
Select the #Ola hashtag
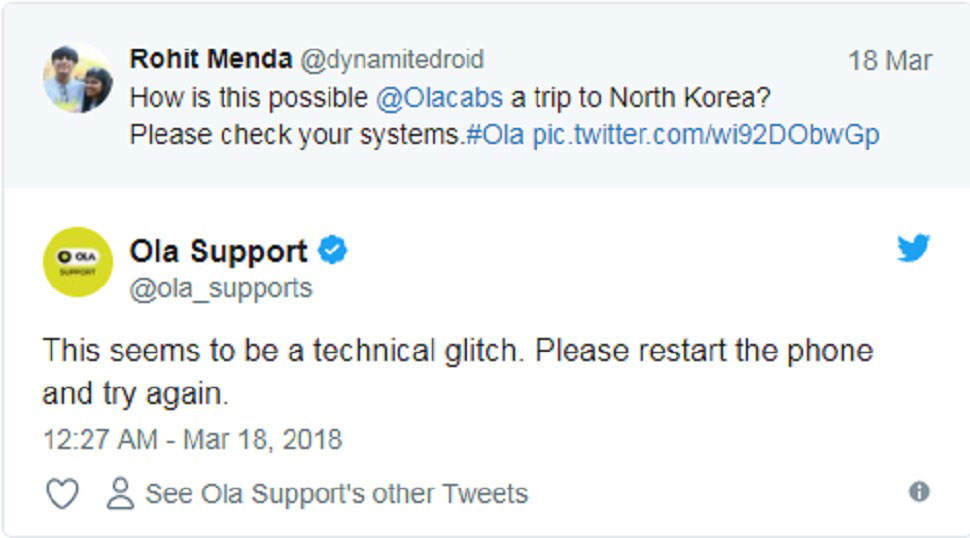point(495,135)
